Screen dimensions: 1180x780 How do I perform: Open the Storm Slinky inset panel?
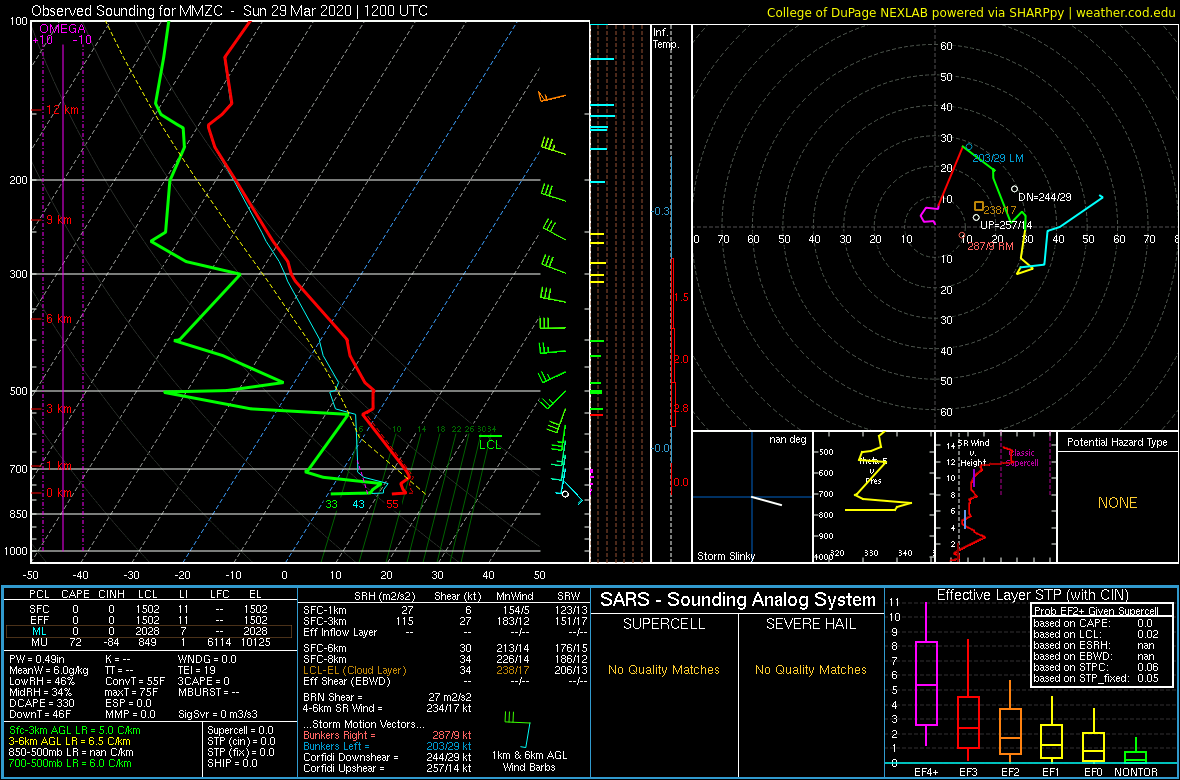coord(752,497)
